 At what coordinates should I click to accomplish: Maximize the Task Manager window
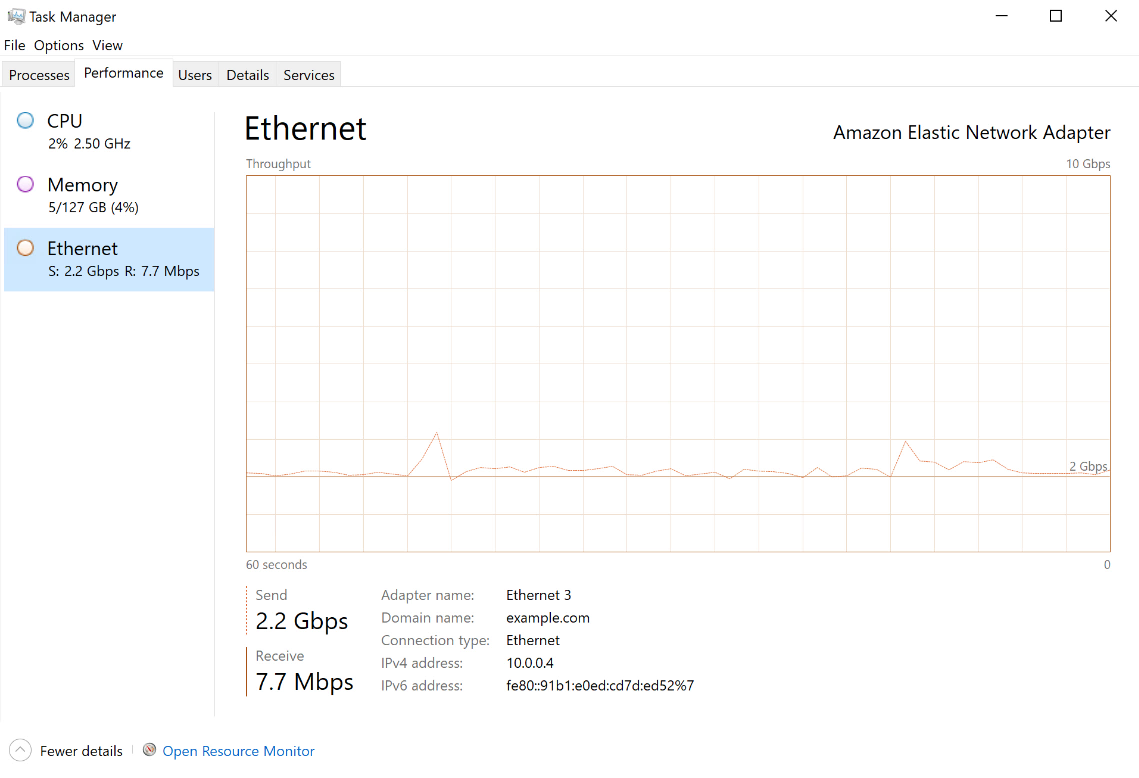point(1056,16)
